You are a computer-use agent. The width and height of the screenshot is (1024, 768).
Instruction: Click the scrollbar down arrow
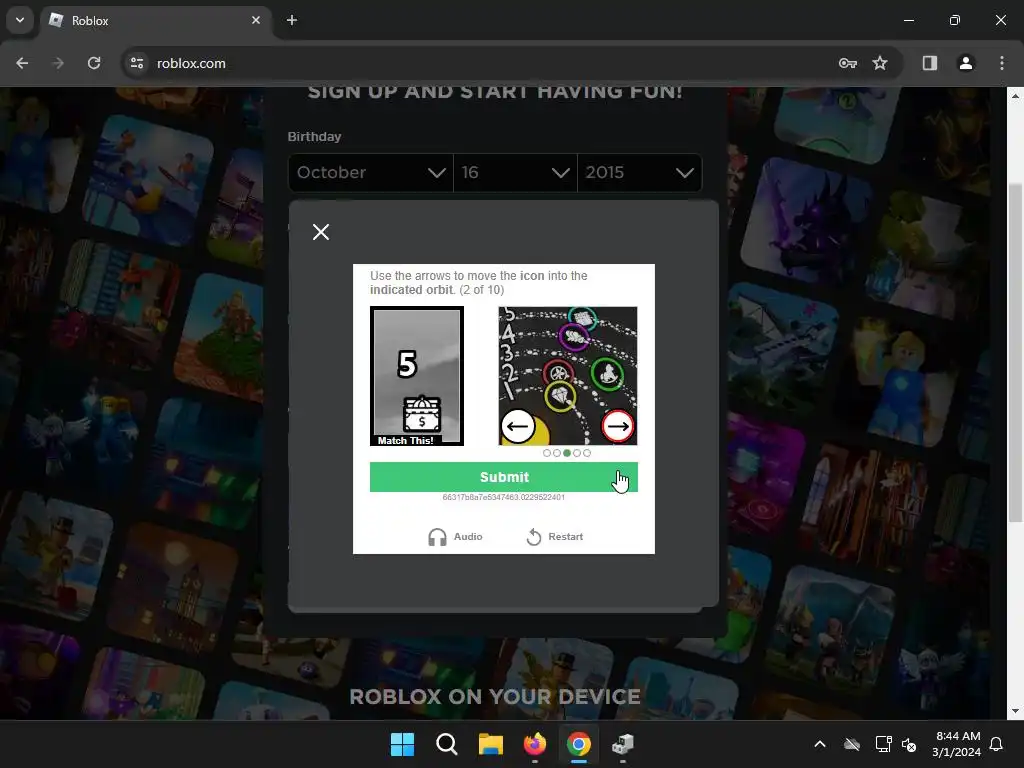[x=1015, y=711]
